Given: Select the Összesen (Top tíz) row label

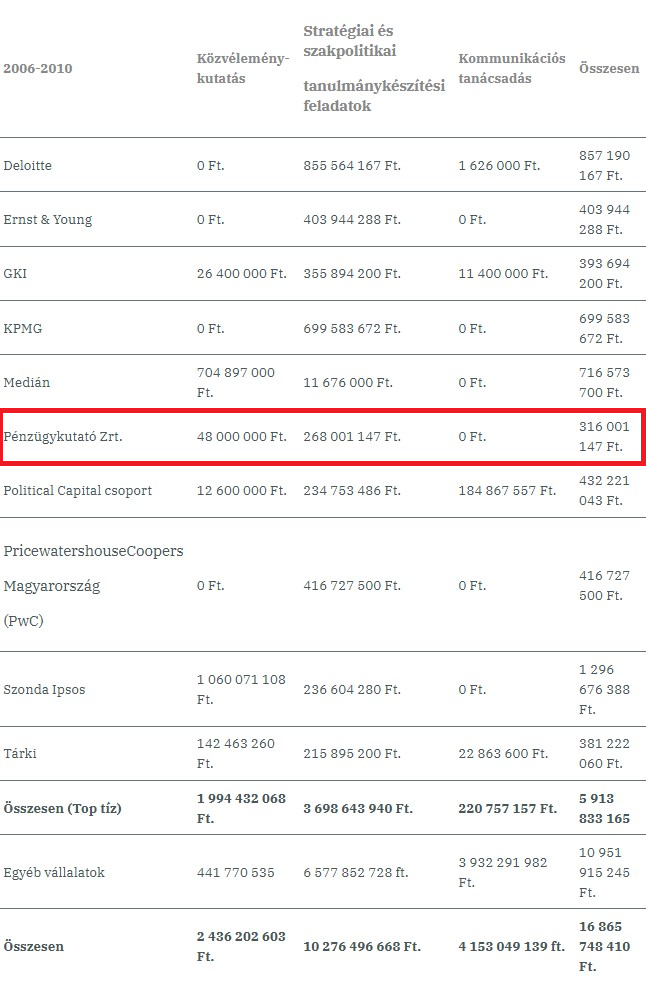Looking at the screenshot, I should pyautogui.click(x=62, y=809).
